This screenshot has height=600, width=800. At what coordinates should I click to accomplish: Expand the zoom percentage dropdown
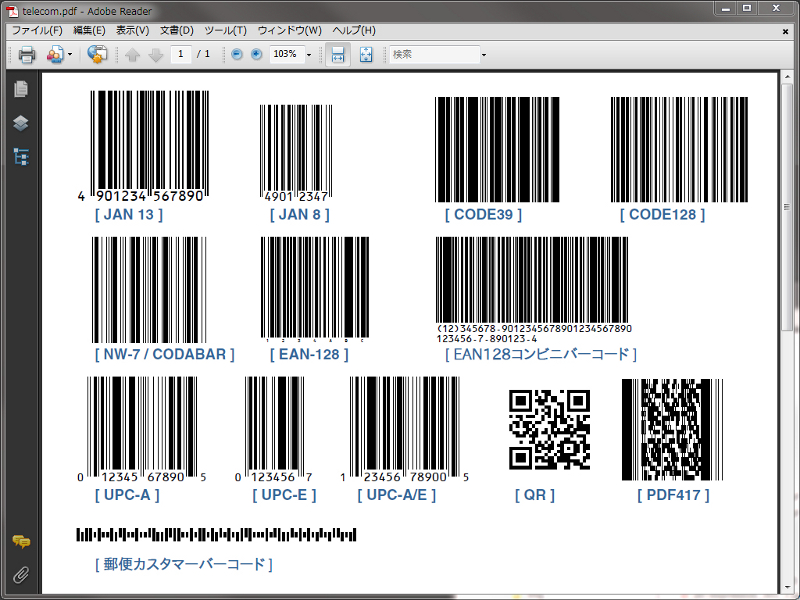[309, 55]
